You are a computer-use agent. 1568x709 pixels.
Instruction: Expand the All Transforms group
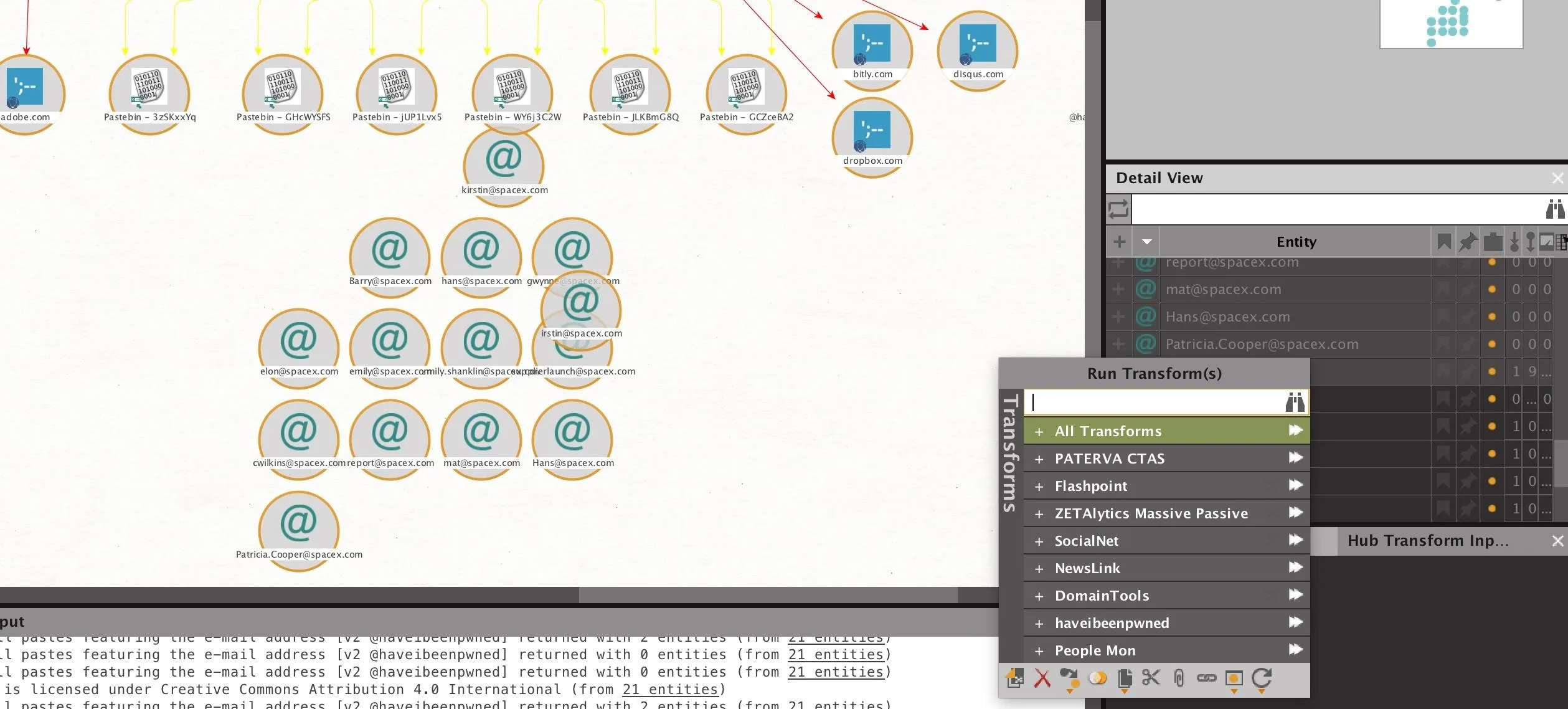click(1039, 432)
